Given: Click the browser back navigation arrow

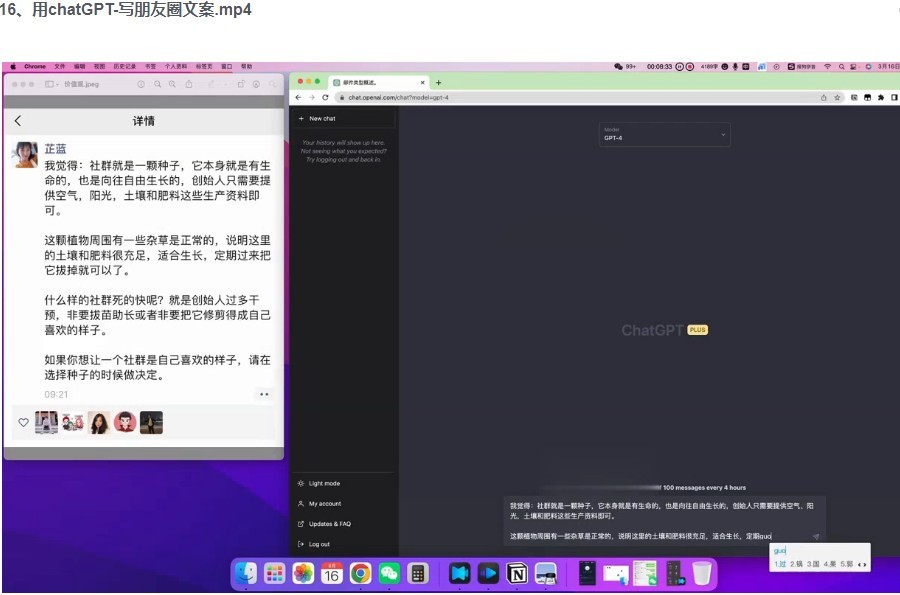Looking at the screenshot, I should click(297, 97).
